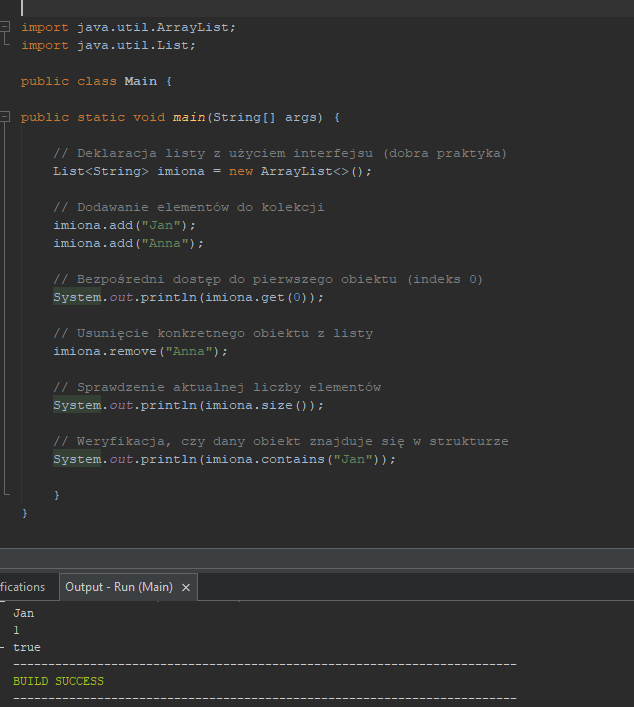The width and height of the screenshot is (634, 707).
Task: Click the highlighted System in the get(0) println
Action: click(x=77, y=298)
